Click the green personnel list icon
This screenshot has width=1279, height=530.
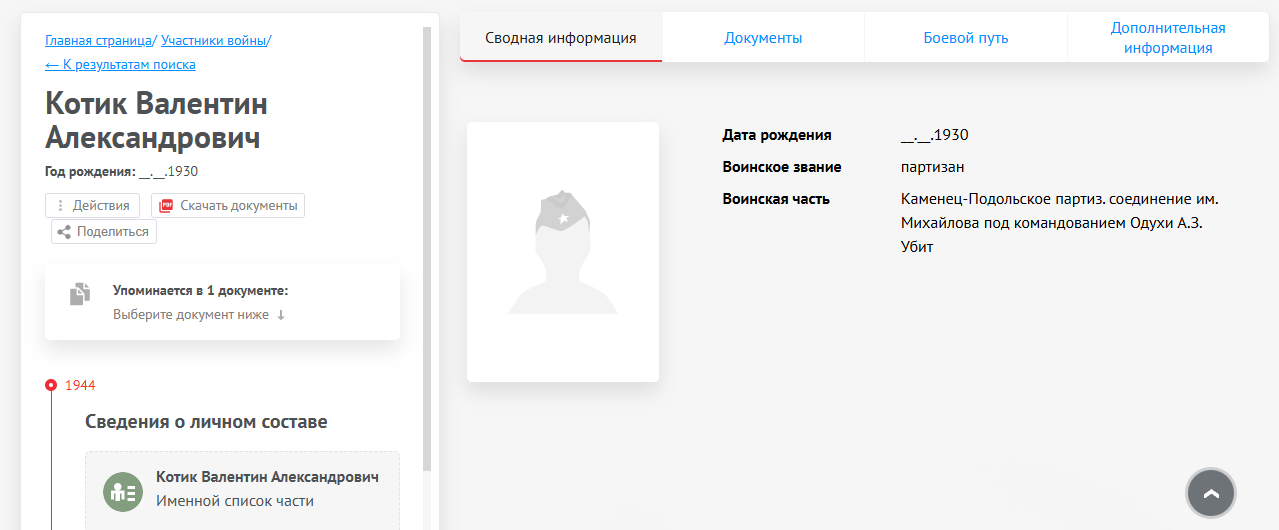tap(123, 491)
